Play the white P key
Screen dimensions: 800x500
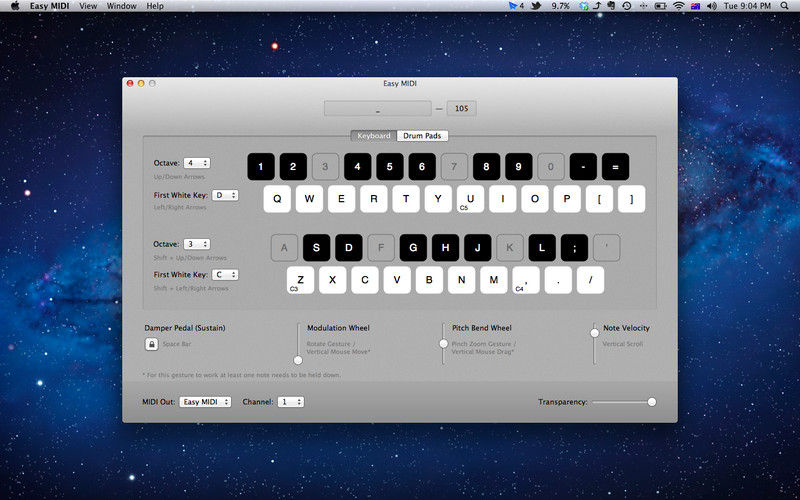tap(567, 199)
